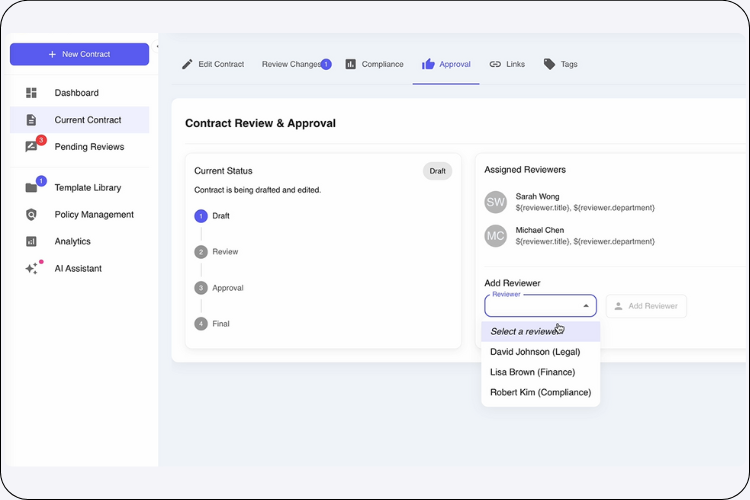Screen dimensions: 750x500
Task: Click Sarah Wong's SW avatar
Action: [x=496, y=202]
